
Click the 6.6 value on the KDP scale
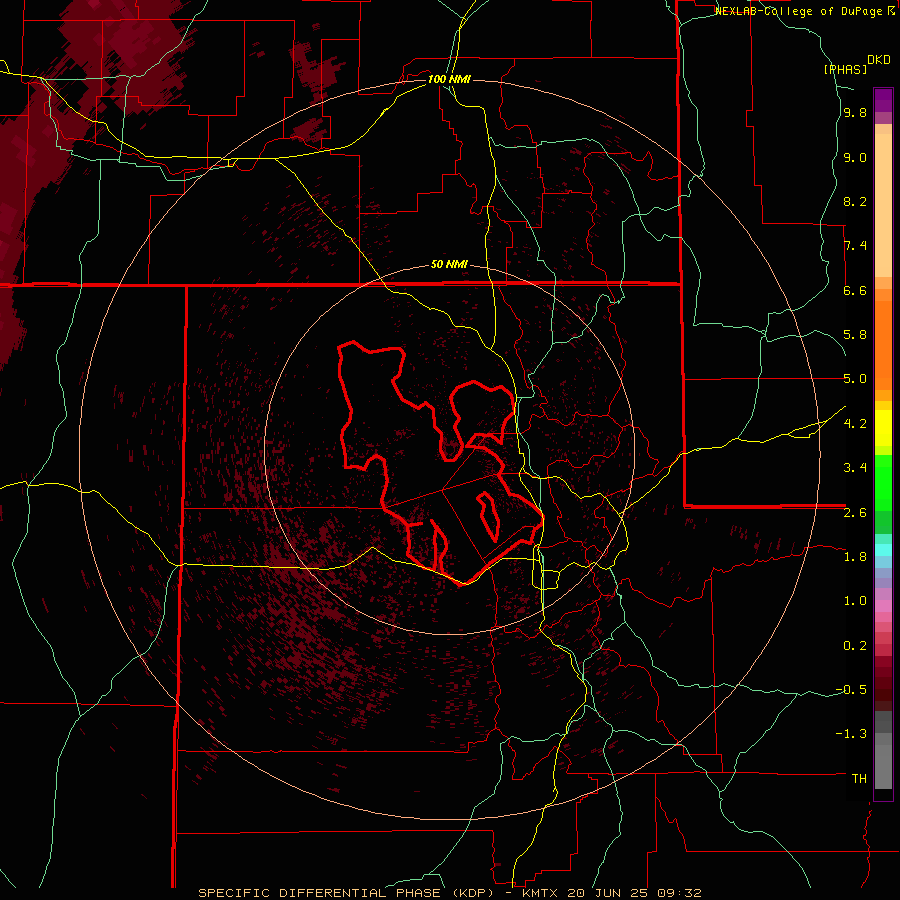pos(855,291)
